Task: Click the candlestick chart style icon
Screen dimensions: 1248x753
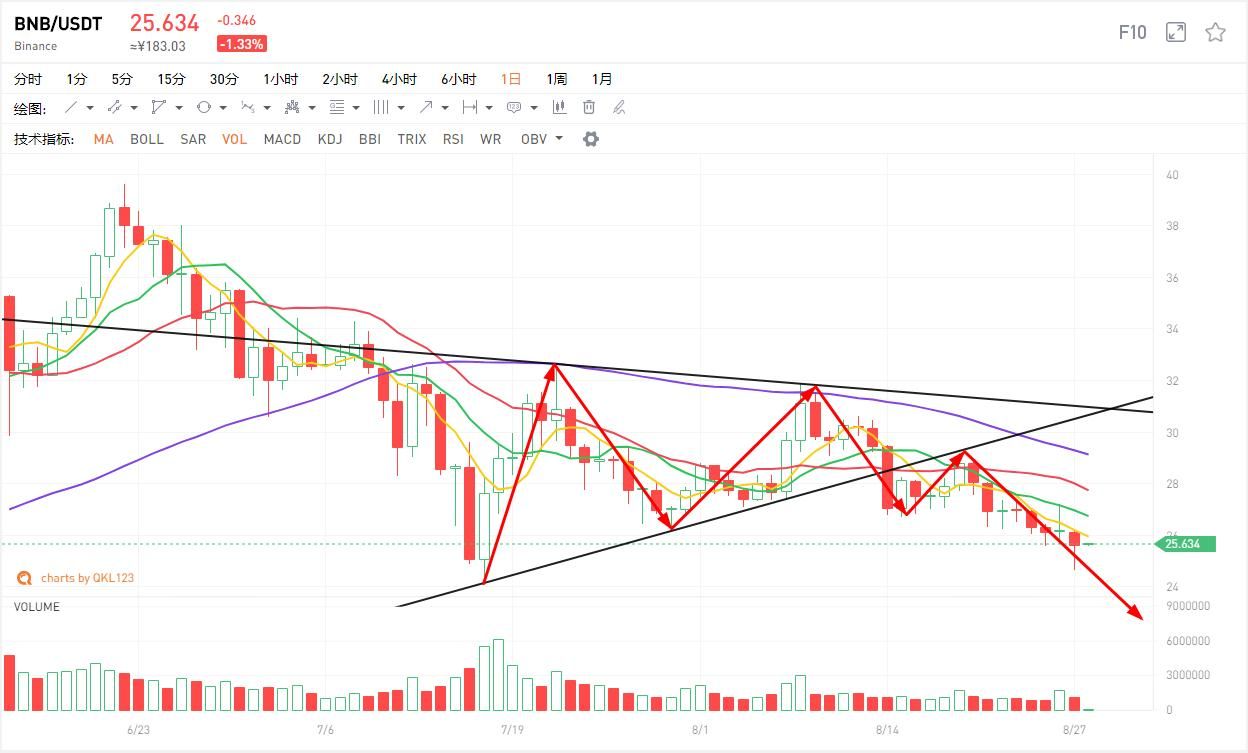Action: tap(560, 107)
